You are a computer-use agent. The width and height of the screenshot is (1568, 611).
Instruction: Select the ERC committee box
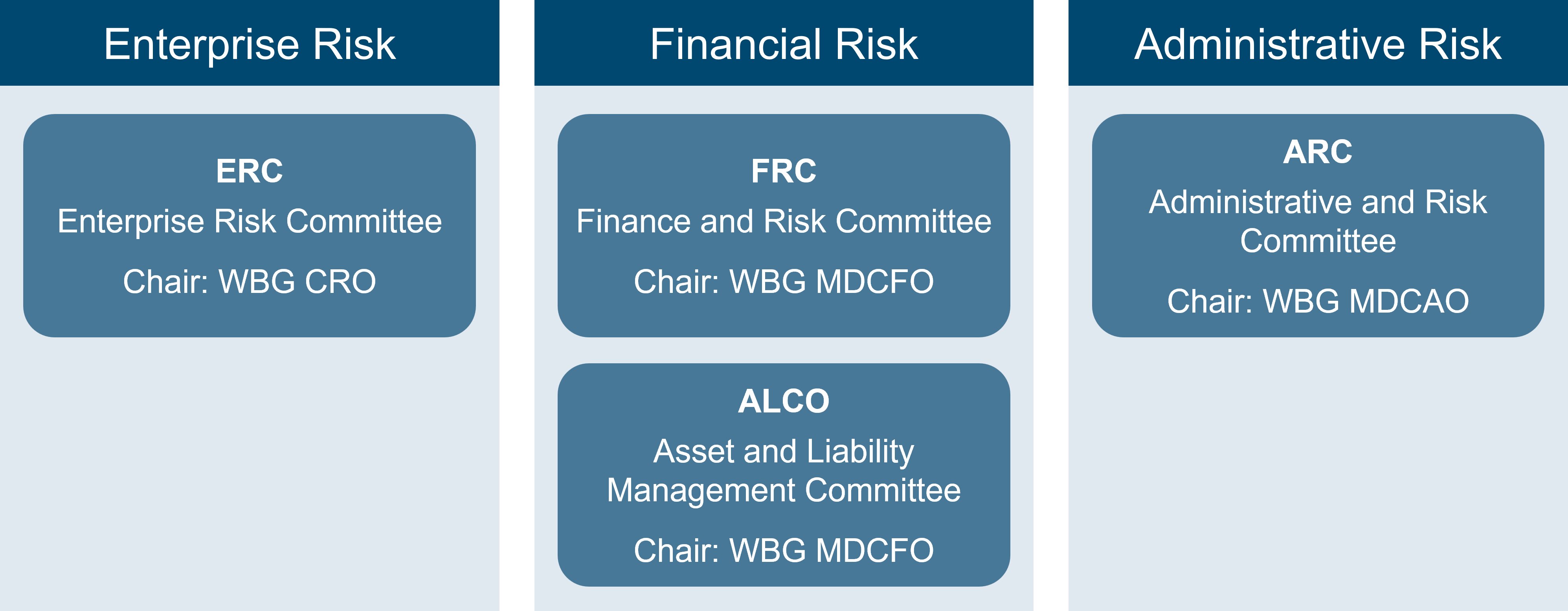pos(250,225)
